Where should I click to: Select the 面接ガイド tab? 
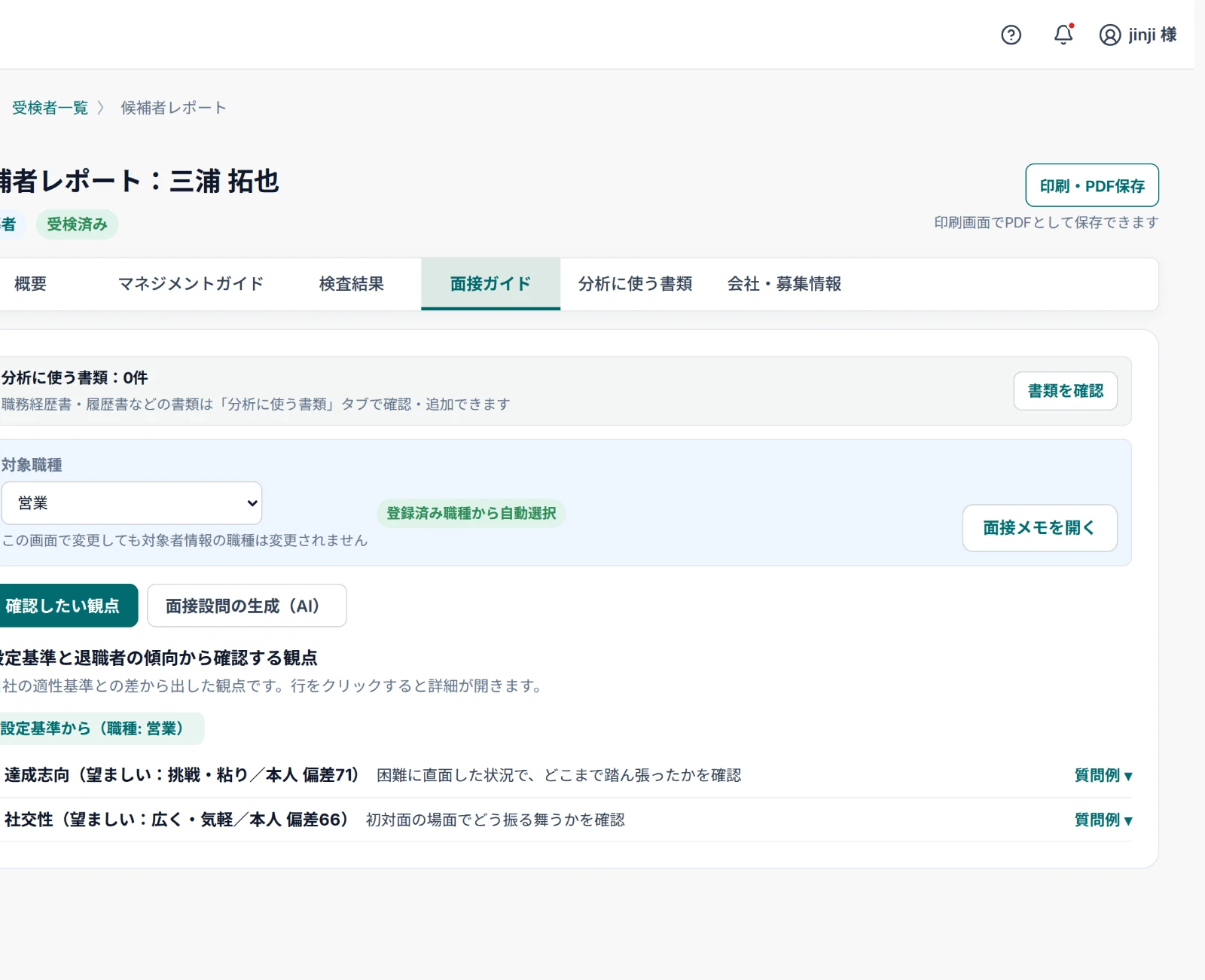[x=490, y=284]
